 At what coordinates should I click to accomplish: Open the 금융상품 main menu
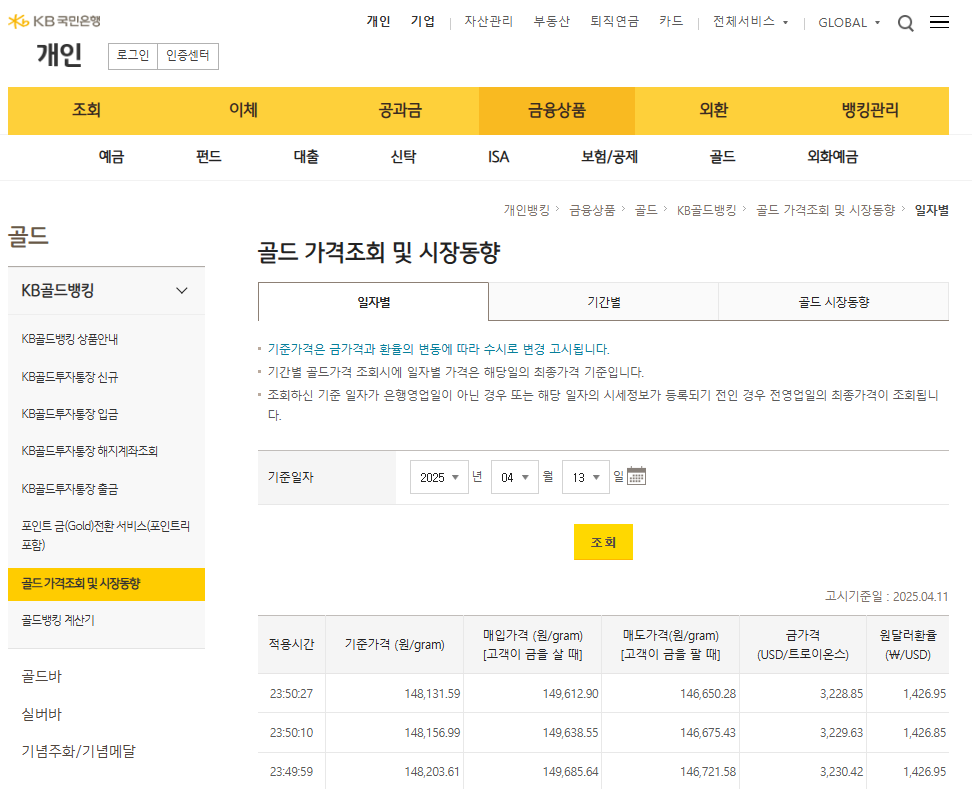coord(557,110)
